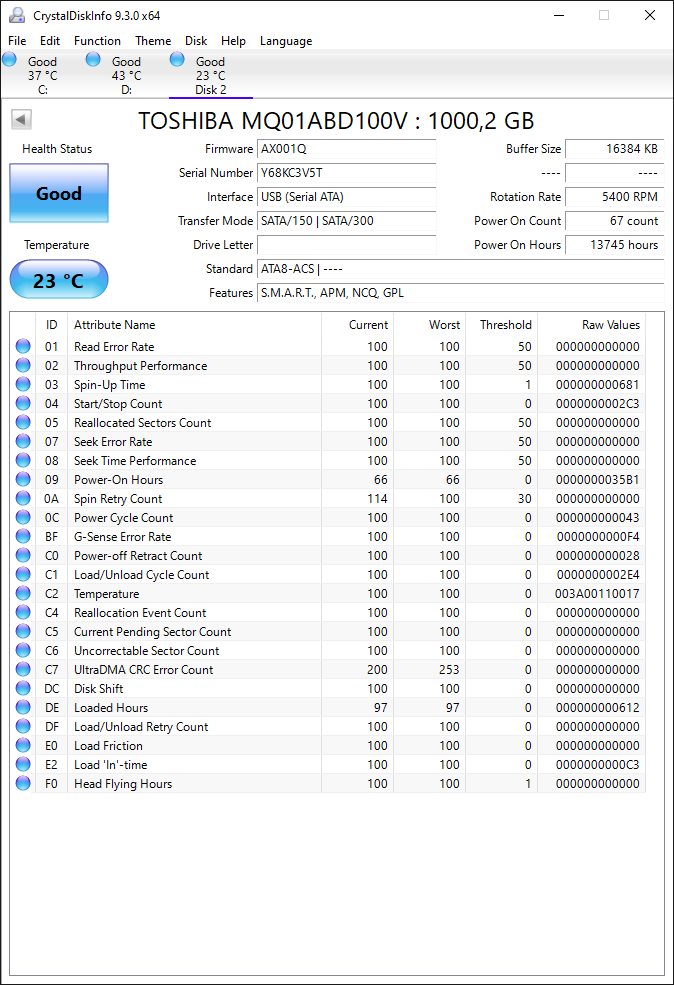Click status orb of Power-off Retract Count row
The image size is (674, 985).
click(x=23, y=555)
